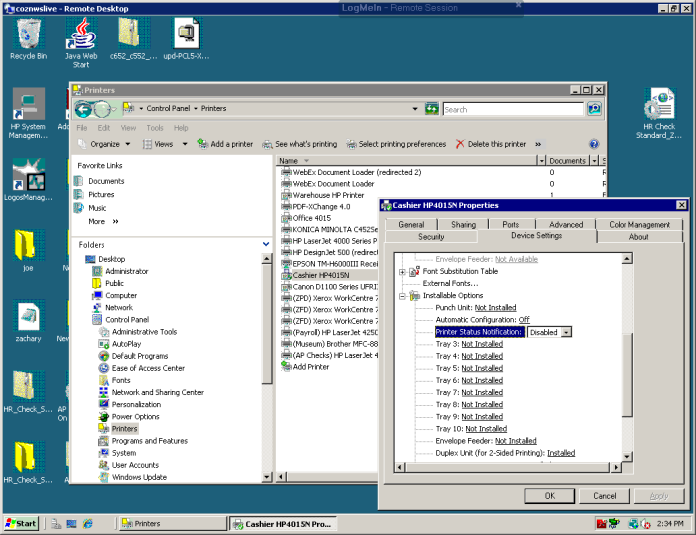Select Control Panel in the Folders tree
The width and height of the screenshot is (696, 535).
coord(126,320)
